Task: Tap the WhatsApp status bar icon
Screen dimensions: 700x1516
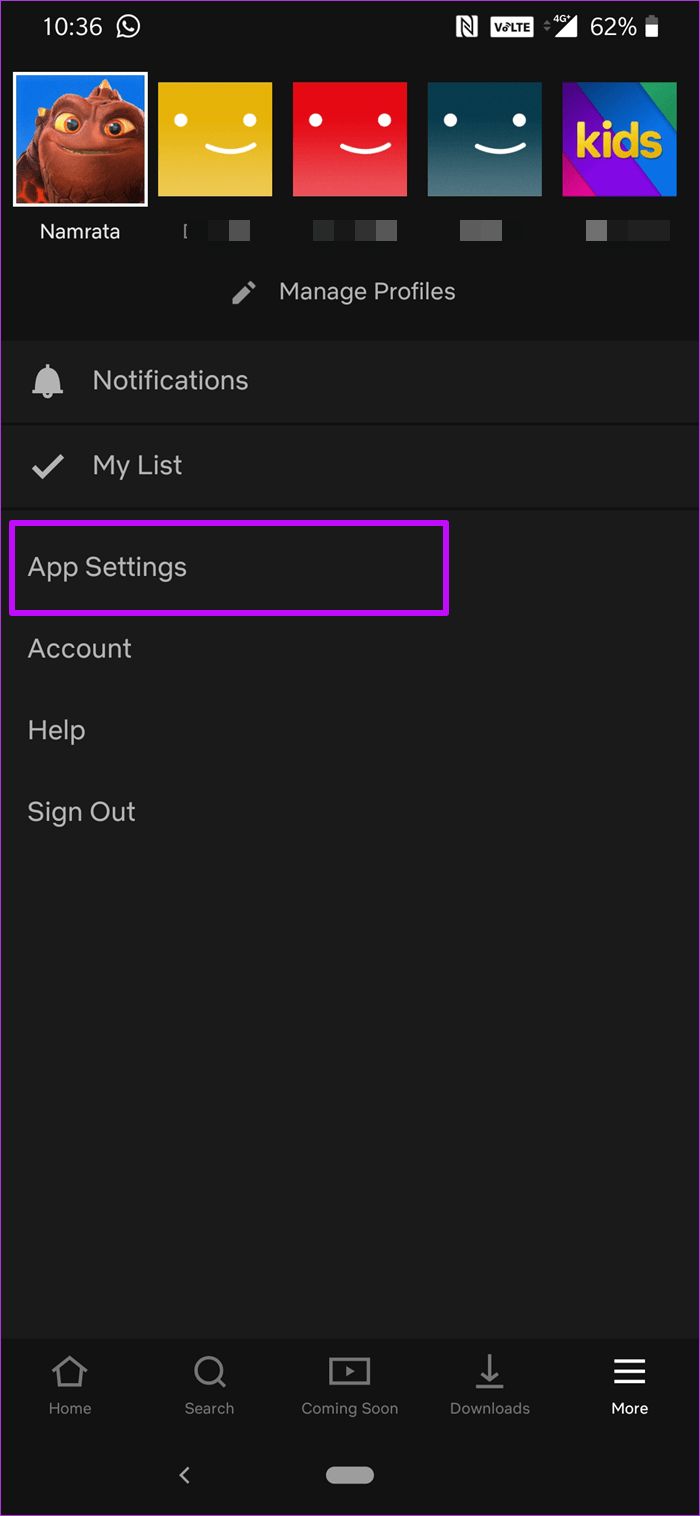Action: 128,27
